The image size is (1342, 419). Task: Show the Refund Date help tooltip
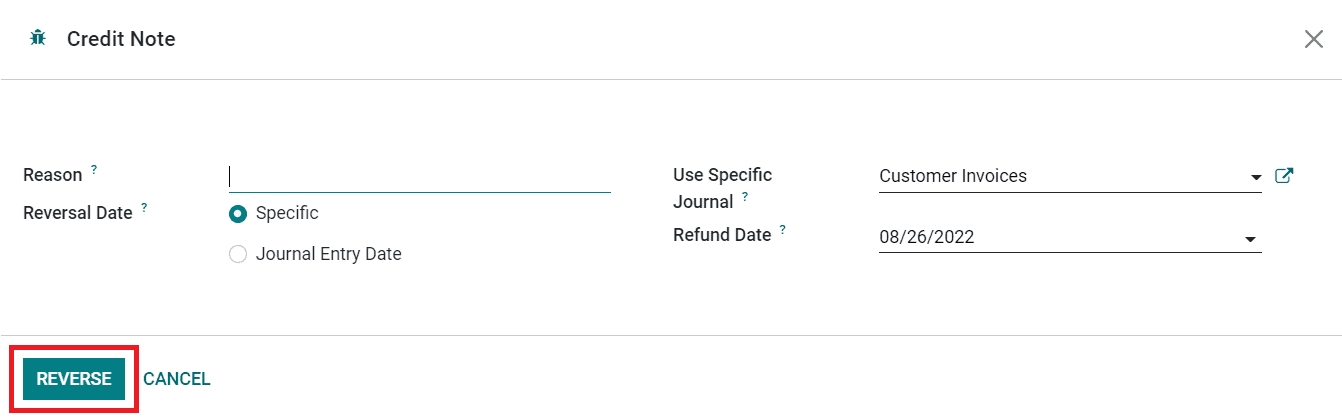pyautogui.click(x=783, y=230)
